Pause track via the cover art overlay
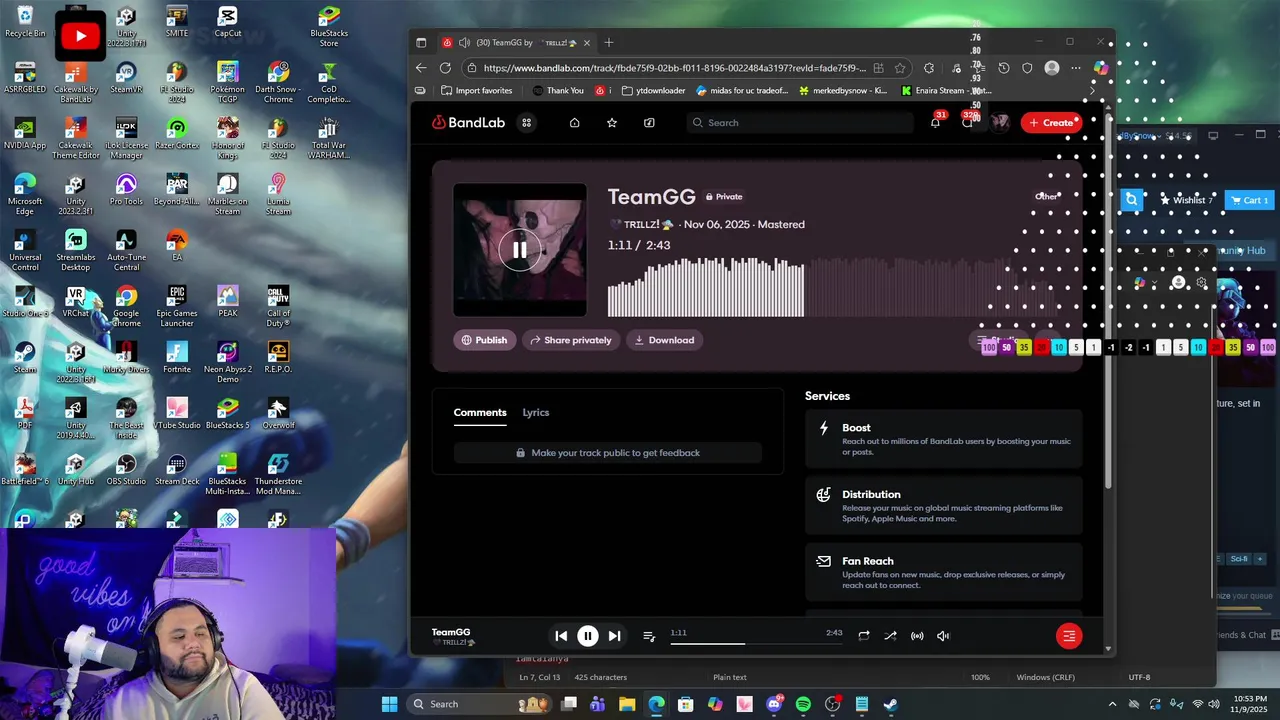The width and height of the screenshot is (1280, 720). (520, 250)
